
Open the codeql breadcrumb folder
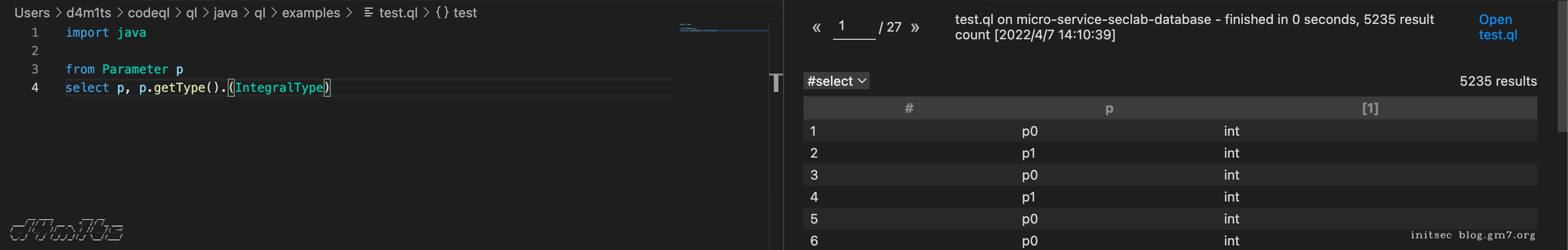[149, 13]
